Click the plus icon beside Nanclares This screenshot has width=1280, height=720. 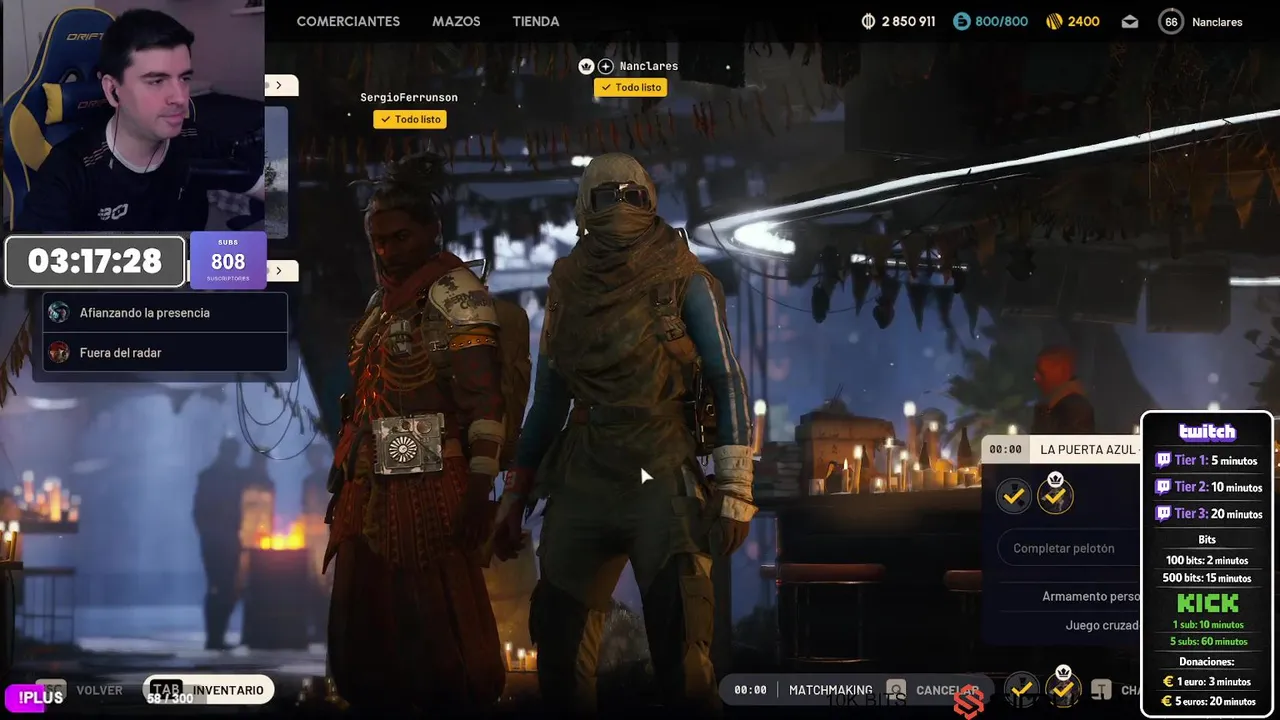(x=605, y=66)
